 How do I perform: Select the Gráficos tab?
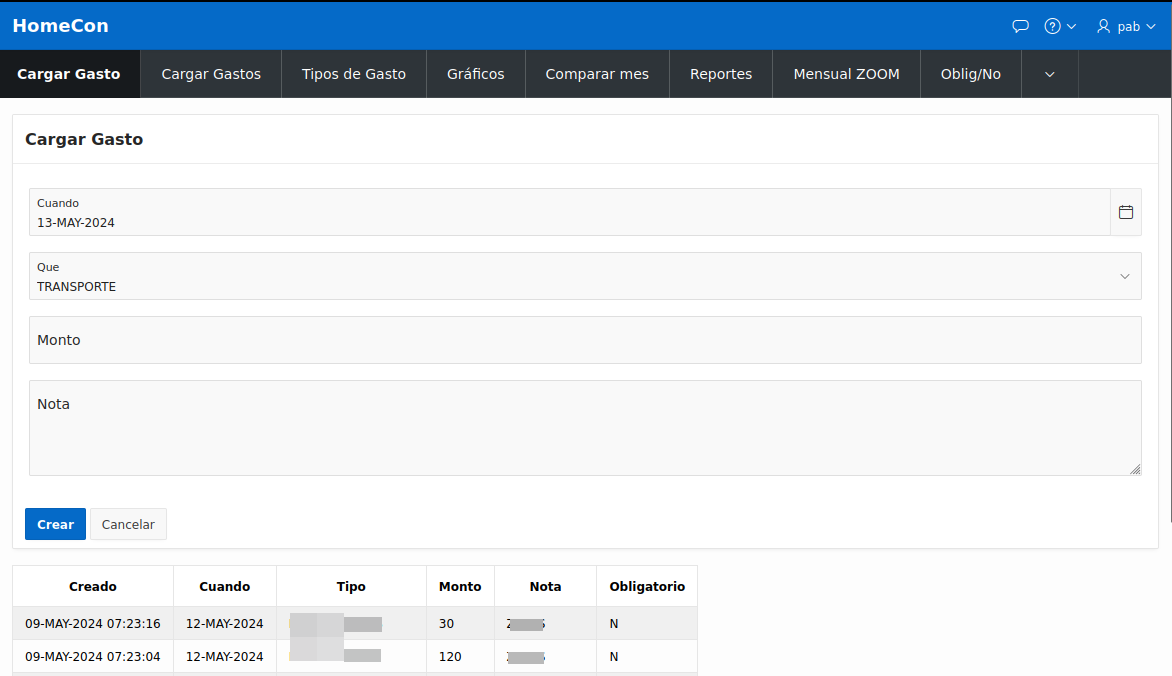tap(475, 73)
